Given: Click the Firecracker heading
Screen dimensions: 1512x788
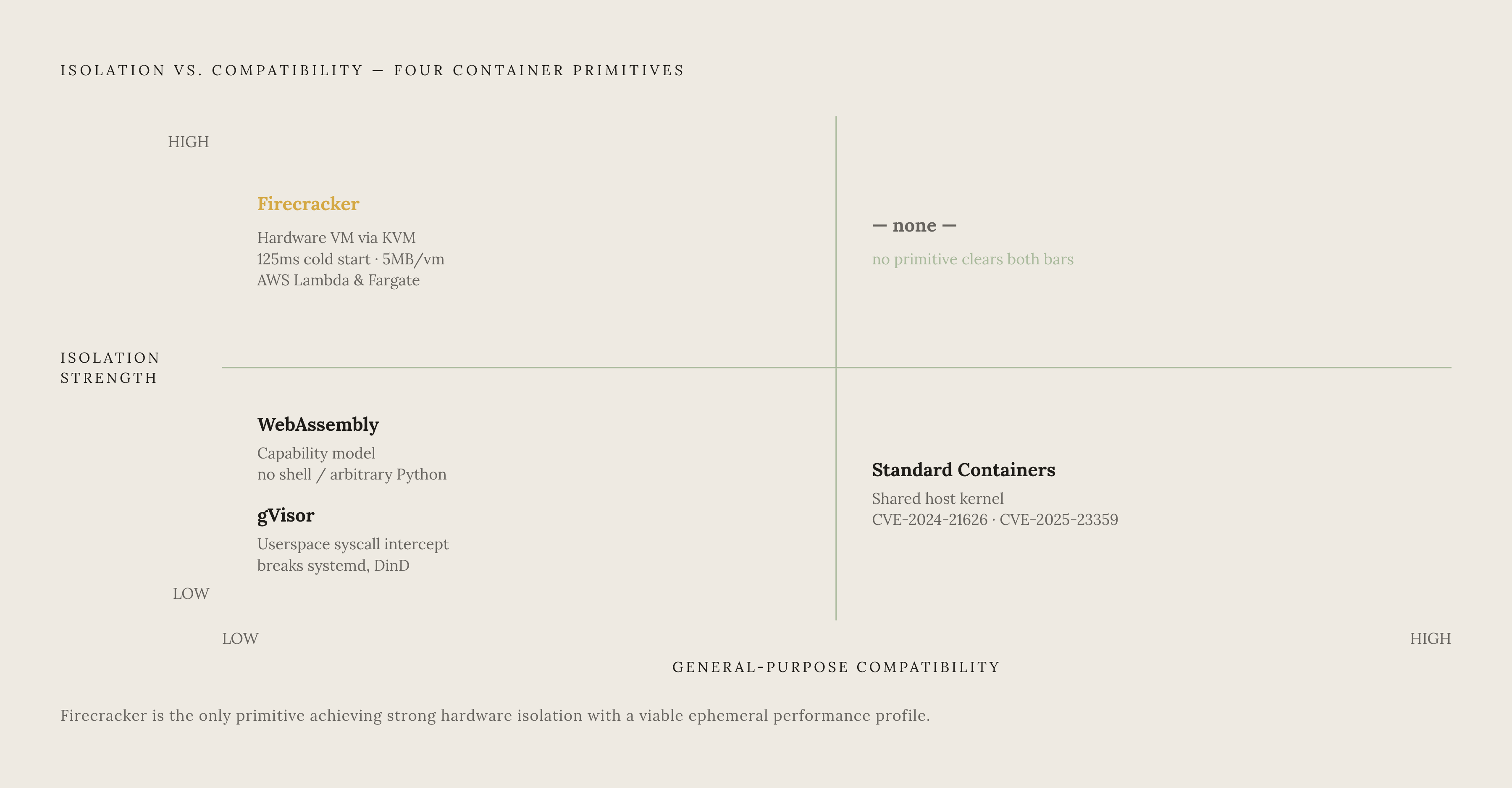Looking at the screenshot, I should point(308,204).
